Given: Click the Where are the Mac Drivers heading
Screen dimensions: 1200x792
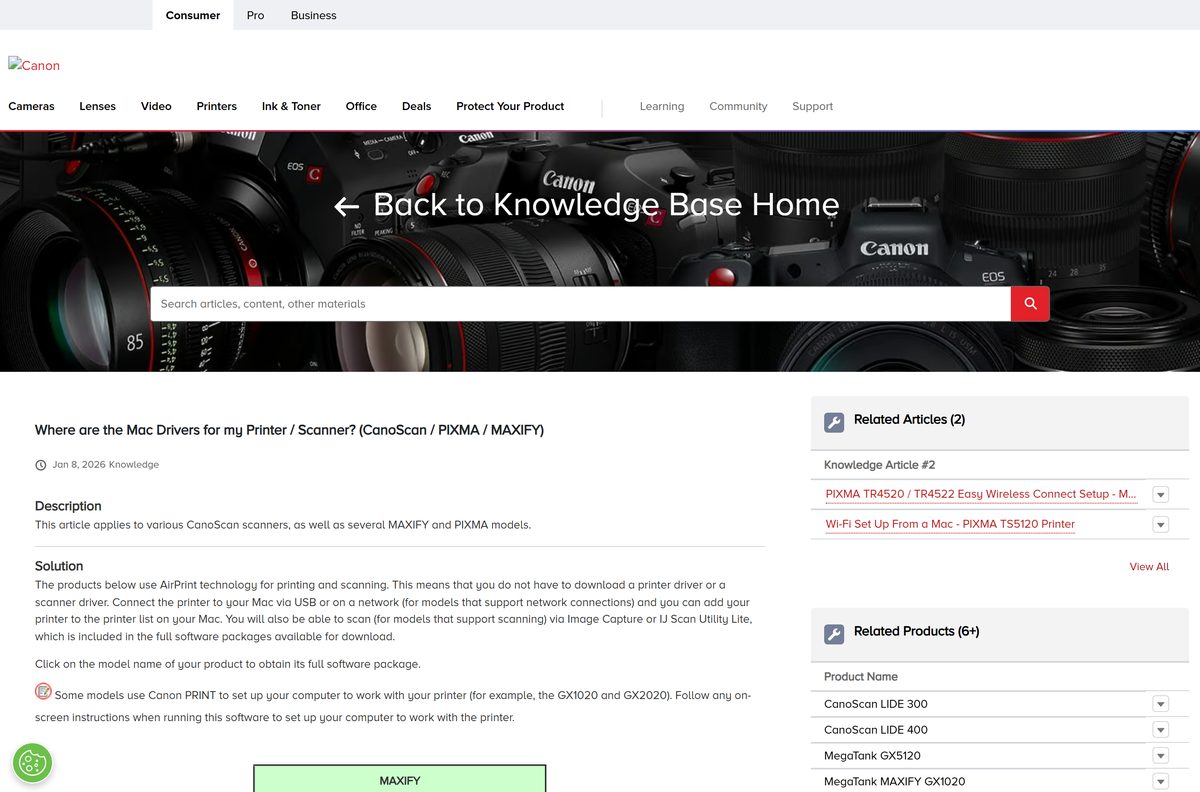Looking at the screenshot, I should [289, 430].
